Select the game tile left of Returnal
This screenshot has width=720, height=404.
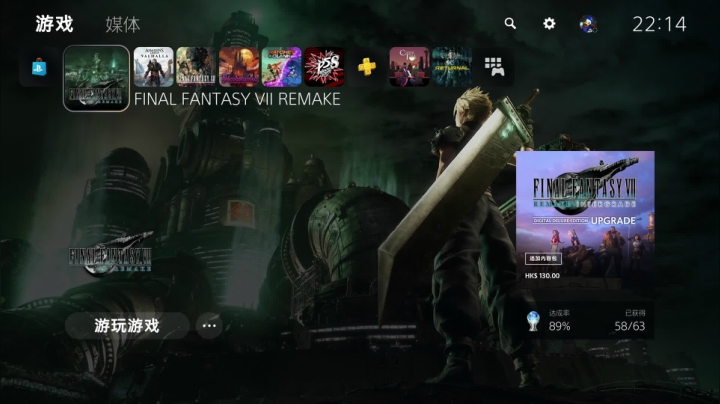click(409, 67)
